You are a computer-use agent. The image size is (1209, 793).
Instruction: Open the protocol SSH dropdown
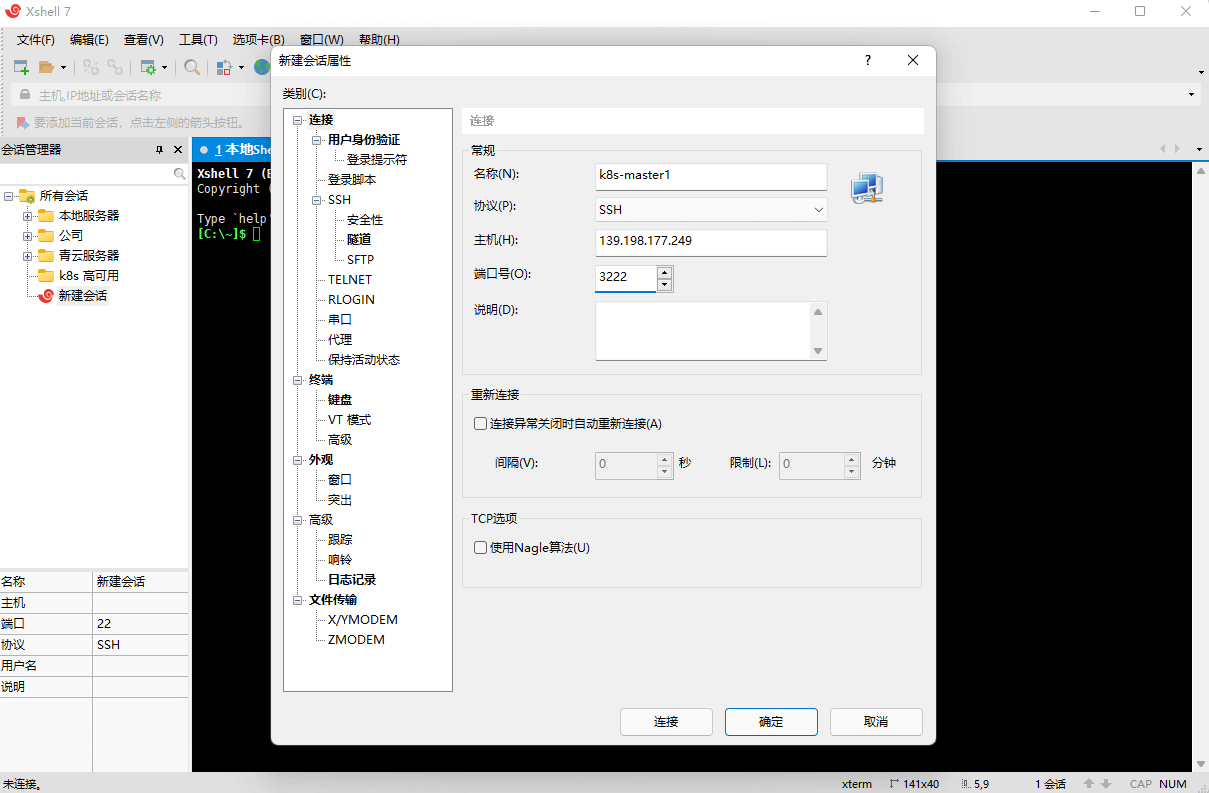coord(711,210)
